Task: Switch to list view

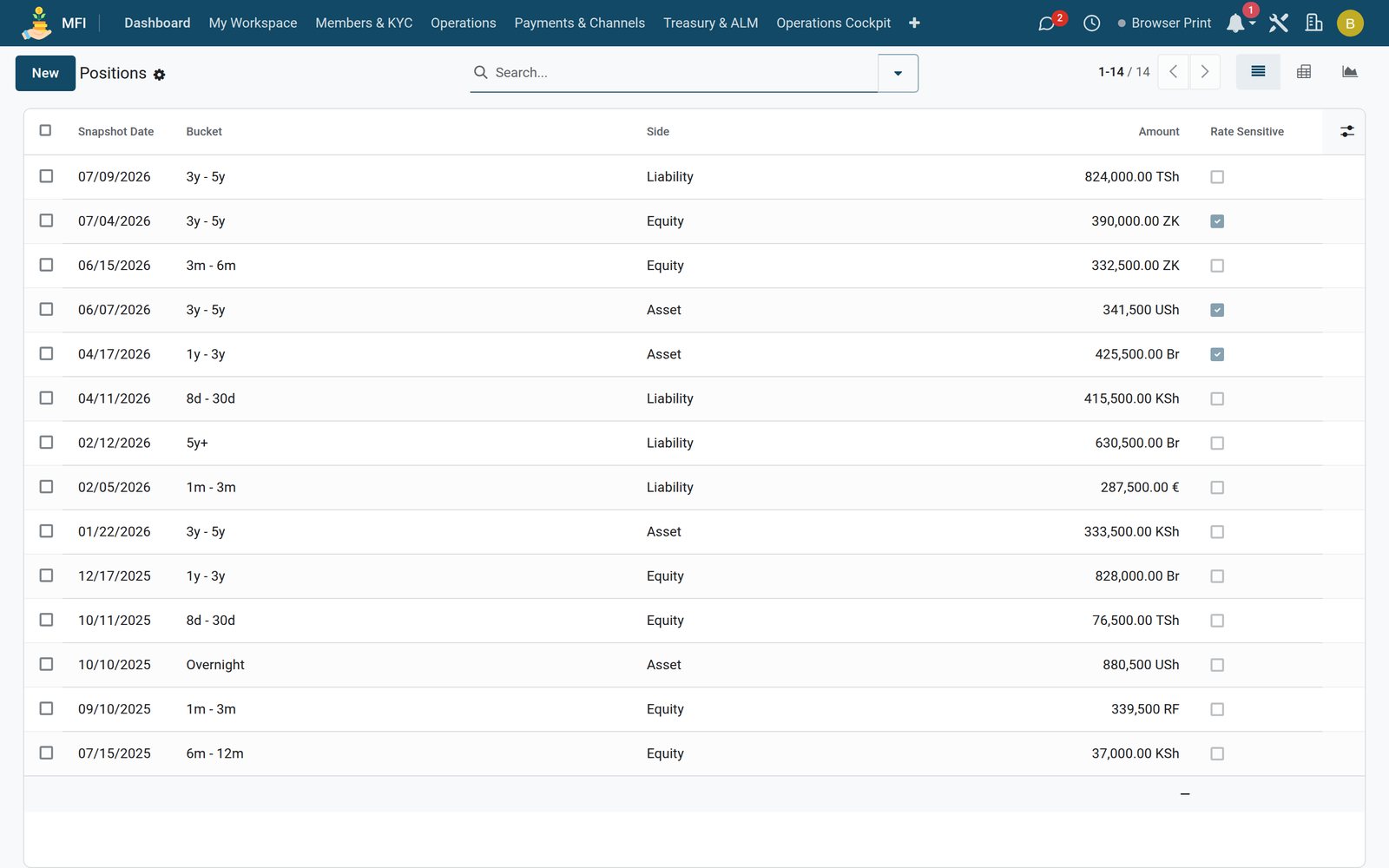Action: click(1258, 72)
